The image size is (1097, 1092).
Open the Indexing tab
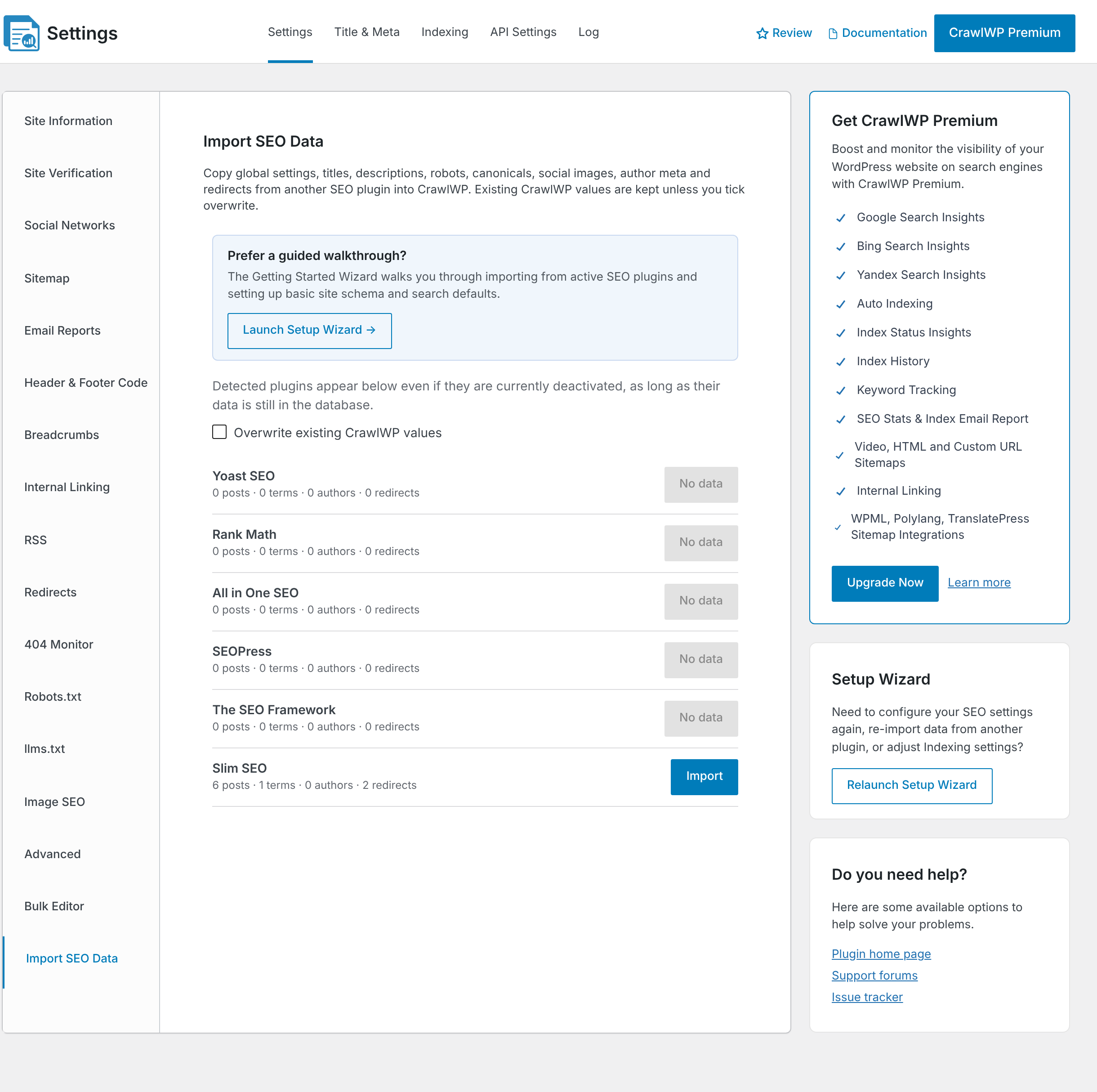[x=445, y=32]
